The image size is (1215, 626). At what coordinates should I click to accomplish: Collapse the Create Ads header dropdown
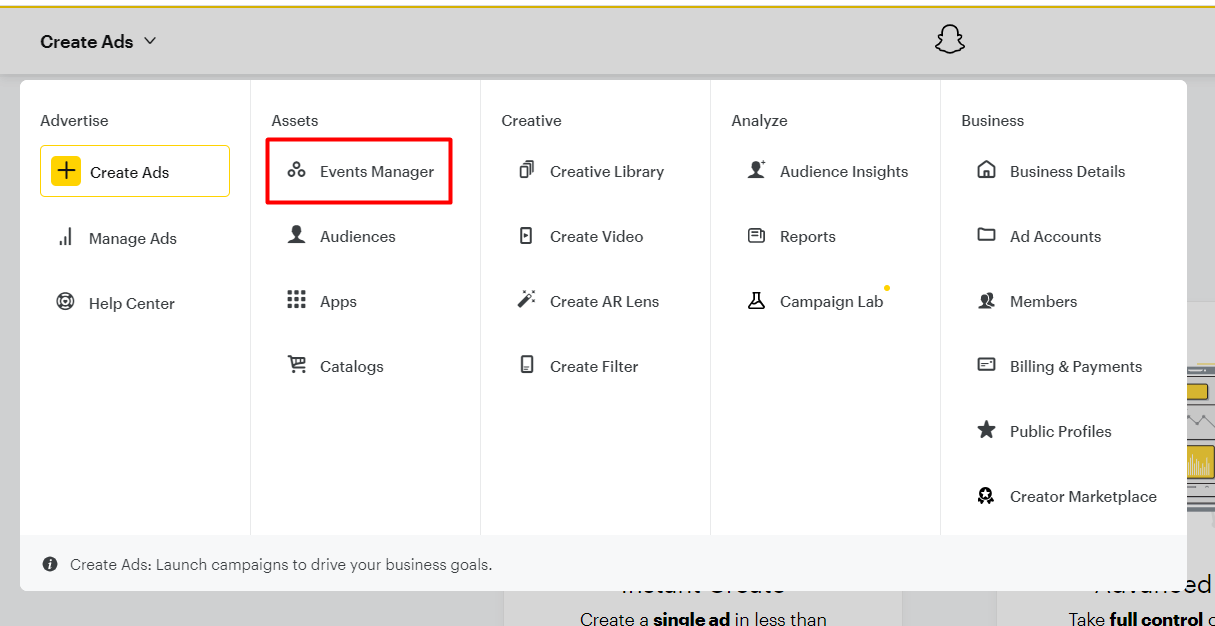pyautogui.click(x=99, y=41)
